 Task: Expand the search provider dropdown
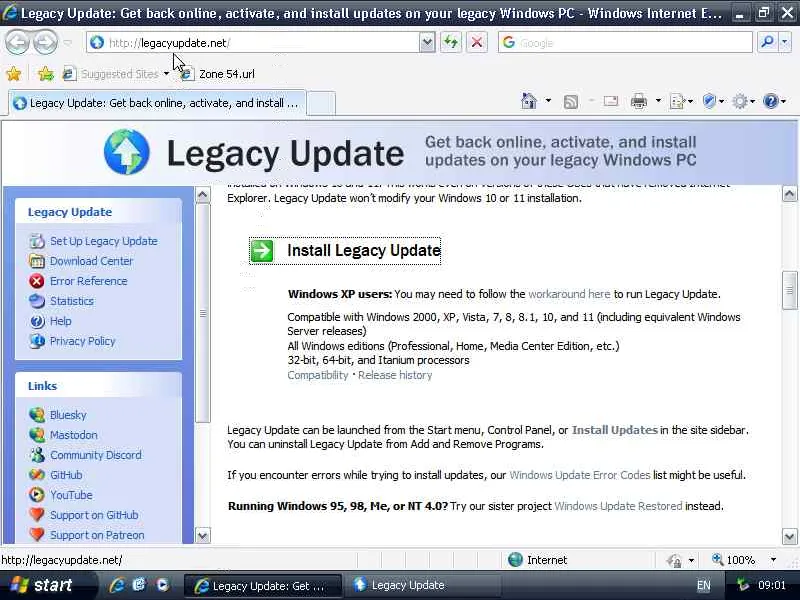tap(785, 42)
